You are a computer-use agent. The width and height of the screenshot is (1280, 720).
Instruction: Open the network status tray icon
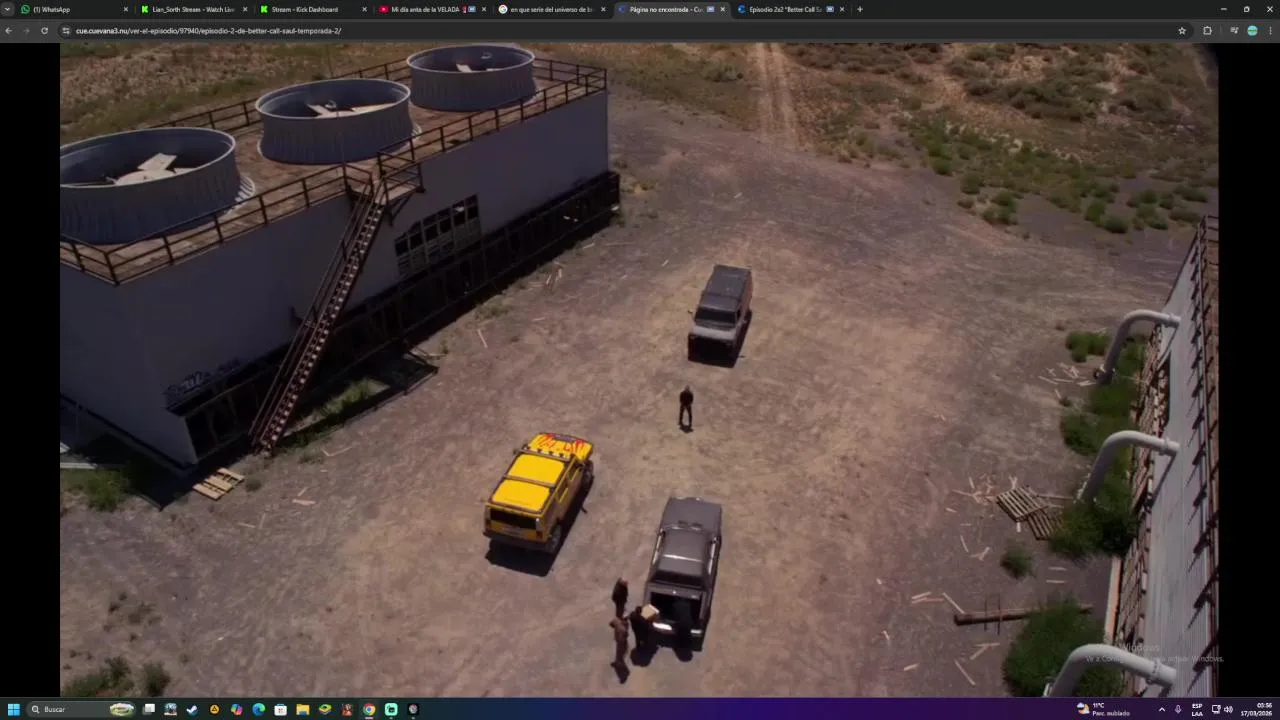tap(1216, 709)
